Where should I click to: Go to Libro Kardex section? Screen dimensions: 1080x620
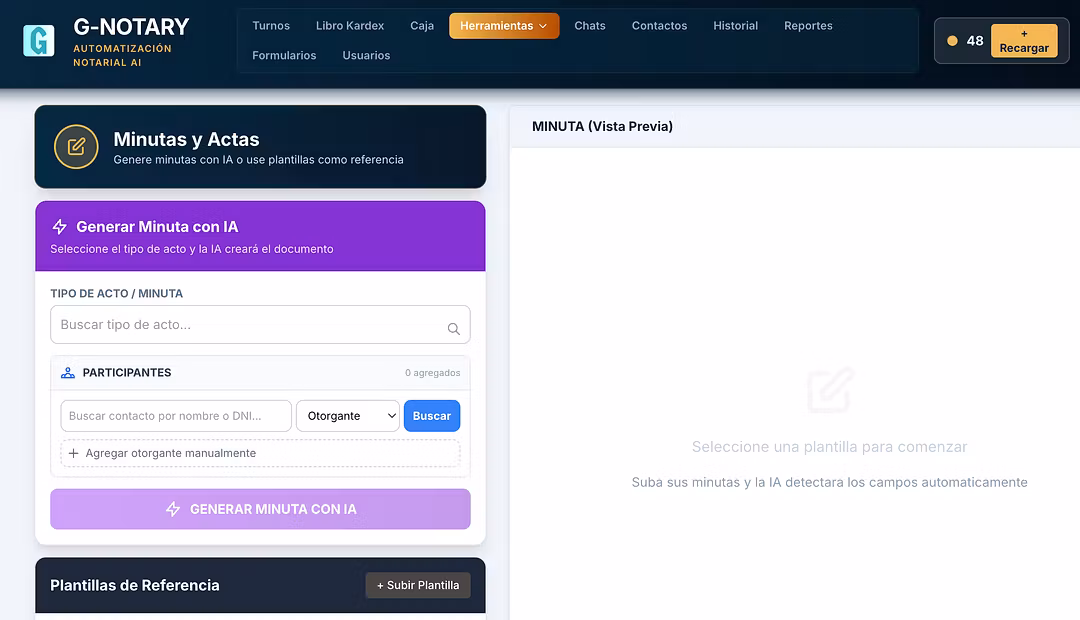coord(350,26)
